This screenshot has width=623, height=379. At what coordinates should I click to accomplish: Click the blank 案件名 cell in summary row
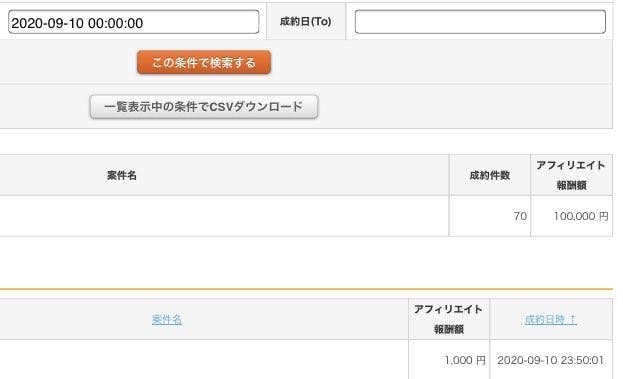(224, 216)
